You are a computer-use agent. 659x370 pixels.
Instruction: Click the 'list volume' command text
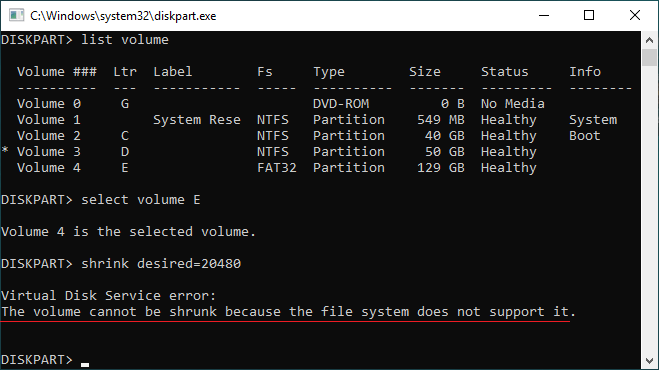pos(125,40)
